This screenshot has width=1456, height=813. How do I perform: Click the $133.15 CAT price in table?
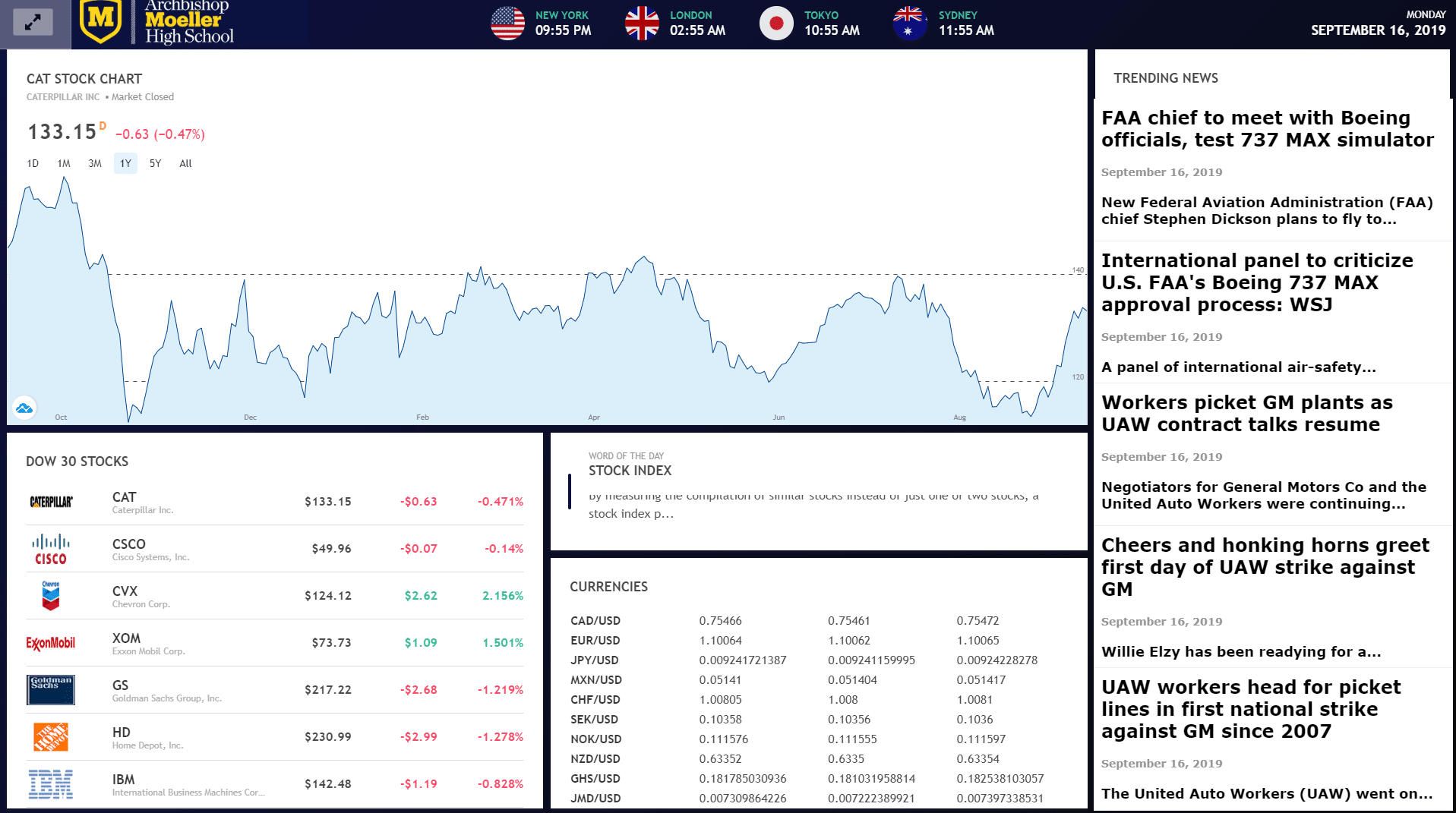coord(328,502)
